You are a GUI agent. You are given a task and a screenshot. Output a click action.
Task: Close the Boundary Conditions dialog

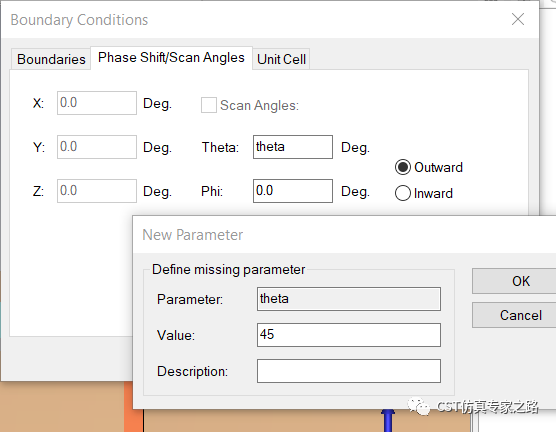[518, 19]
